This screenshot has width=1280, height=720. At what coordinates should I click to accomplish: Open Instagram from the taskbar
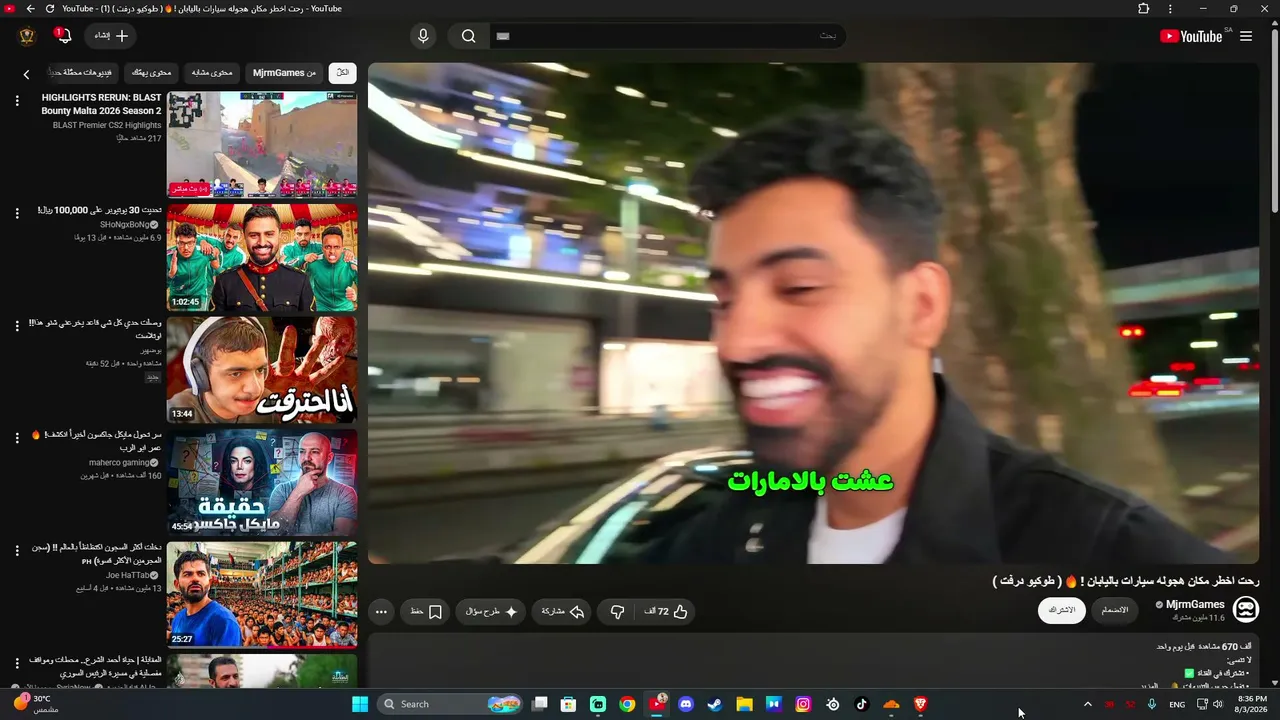[x=803, y=704]
